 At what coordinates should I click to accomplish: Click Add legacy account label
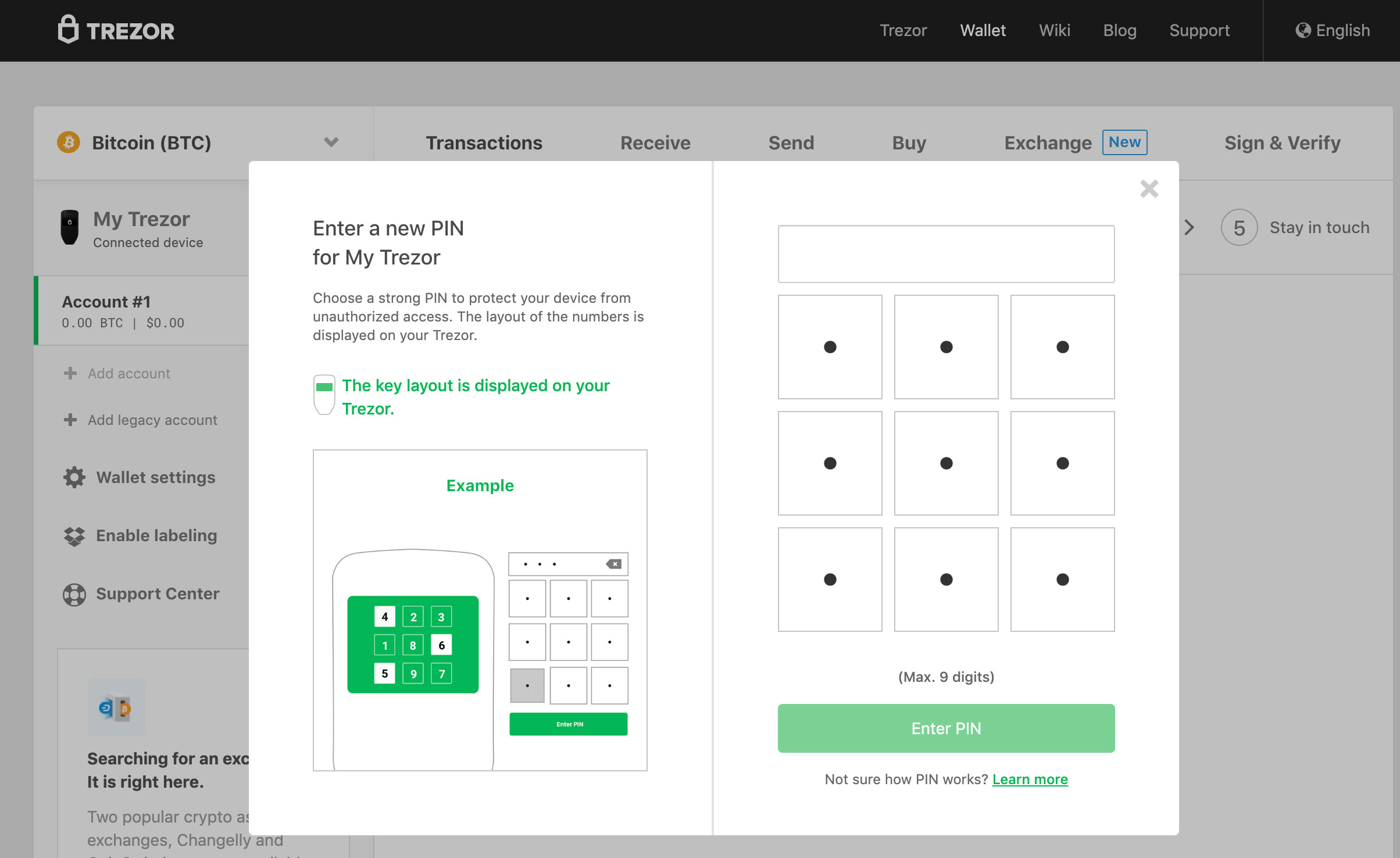click(x=152, y=420)
